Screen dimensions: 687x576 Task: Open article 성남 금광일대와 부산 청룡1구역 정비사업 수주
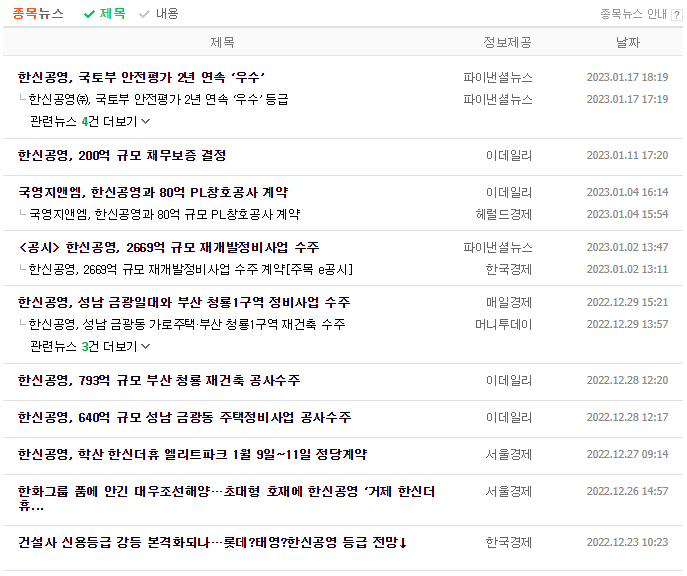coord(184,302)
